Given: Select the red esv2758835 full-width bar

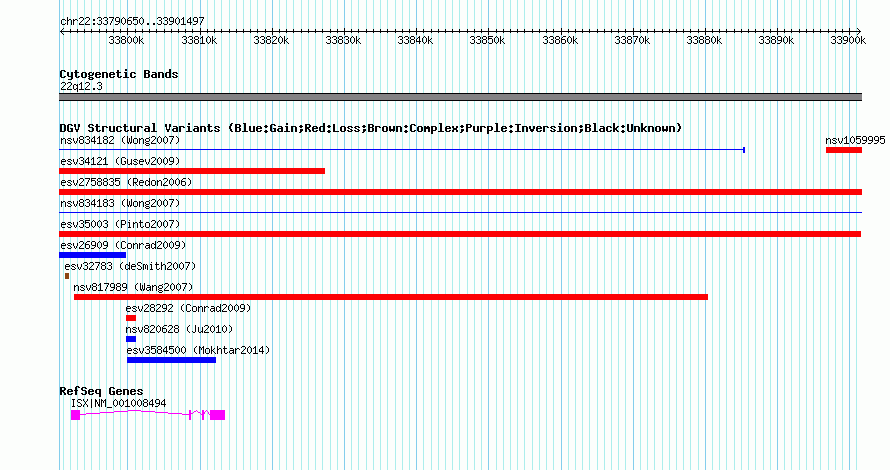Looking at the screenshot, I should click(460, 192).
